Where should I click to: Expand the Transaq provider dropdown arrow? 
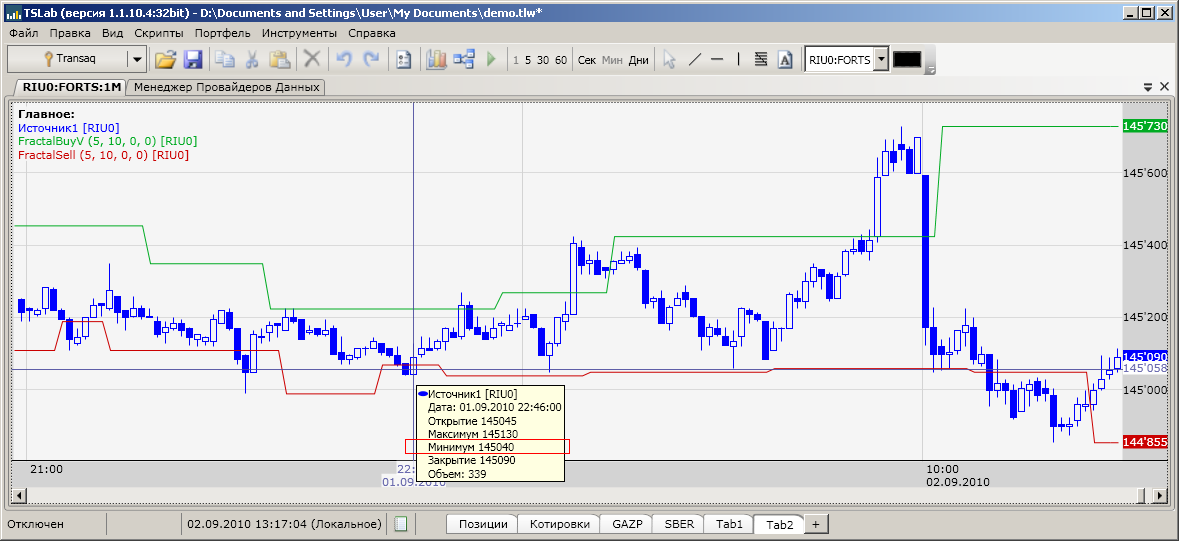[x=137, y=59]
